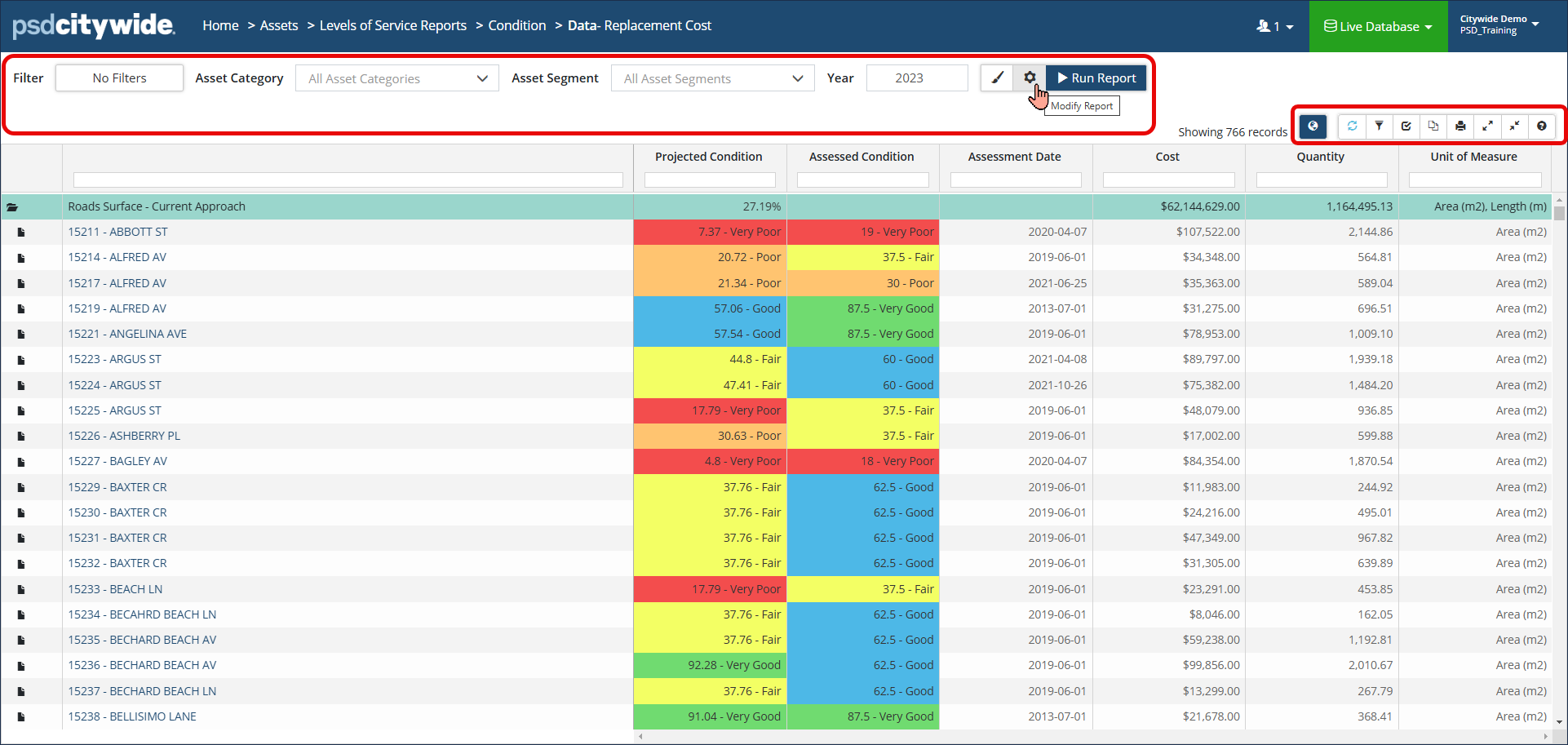Screen dimensions: 1568x745
Task: Click the Run Report button
Action: (1096, 78)
